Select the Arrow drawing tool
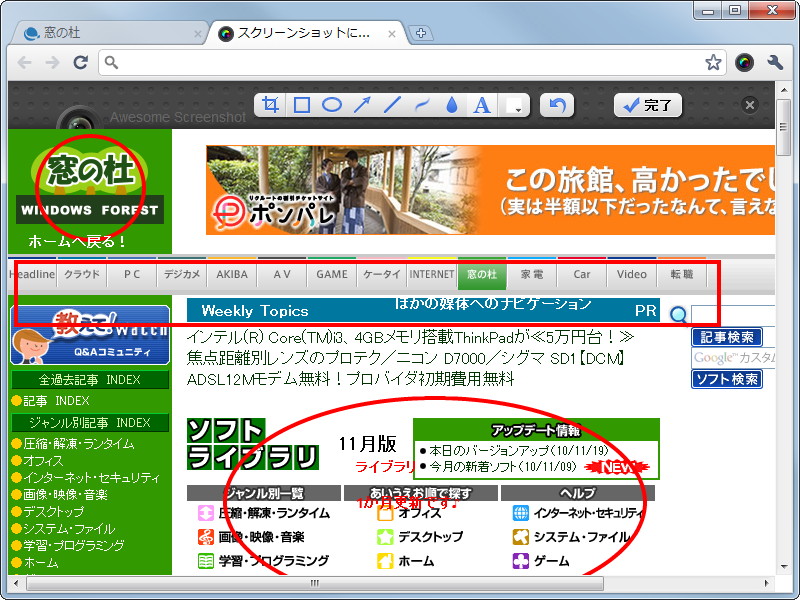 coord(362,105)
